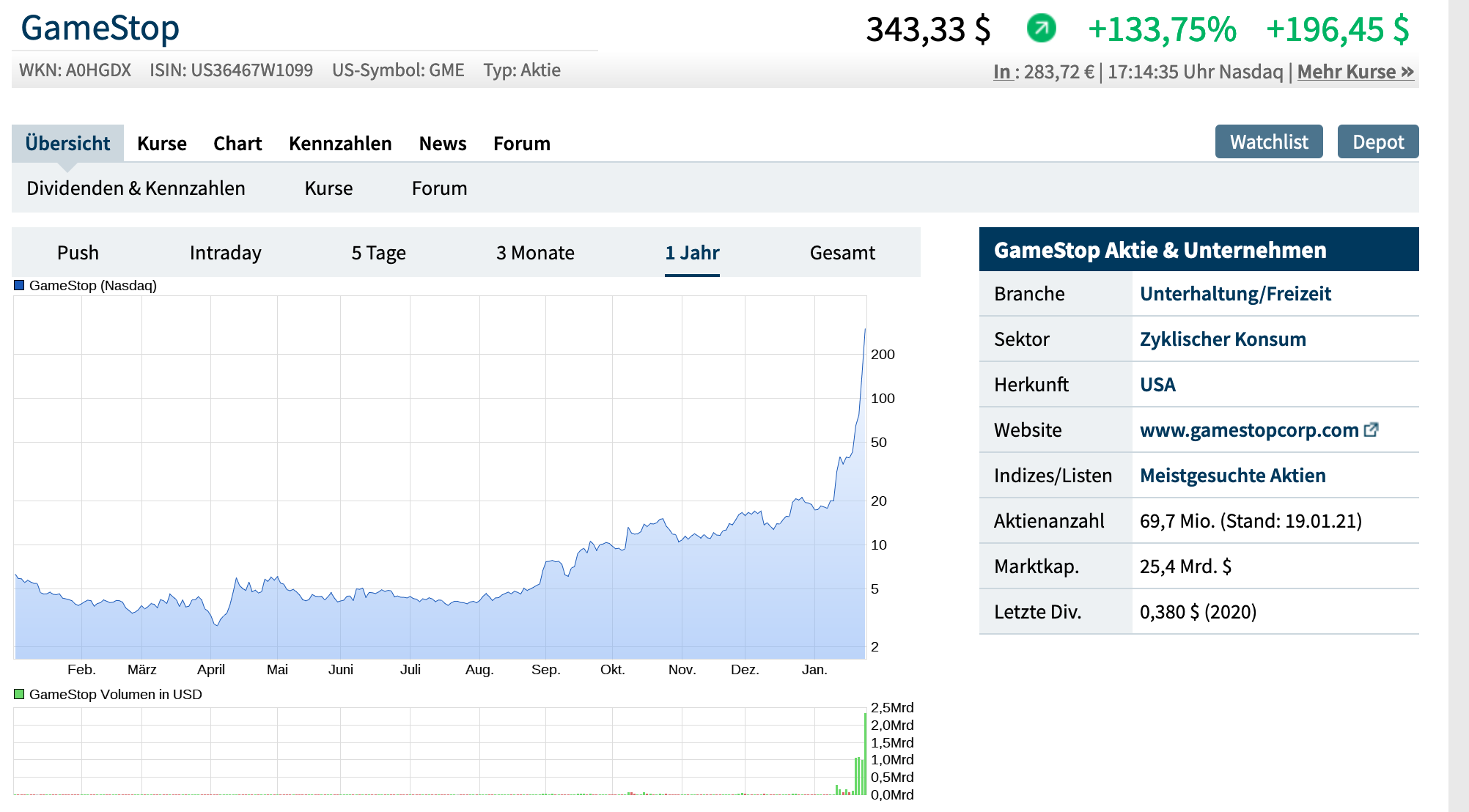Open the Zyklischer Konsum sector link
Image resolution: width=1469 pixels, height=812 pixels.
point(1223,339)
